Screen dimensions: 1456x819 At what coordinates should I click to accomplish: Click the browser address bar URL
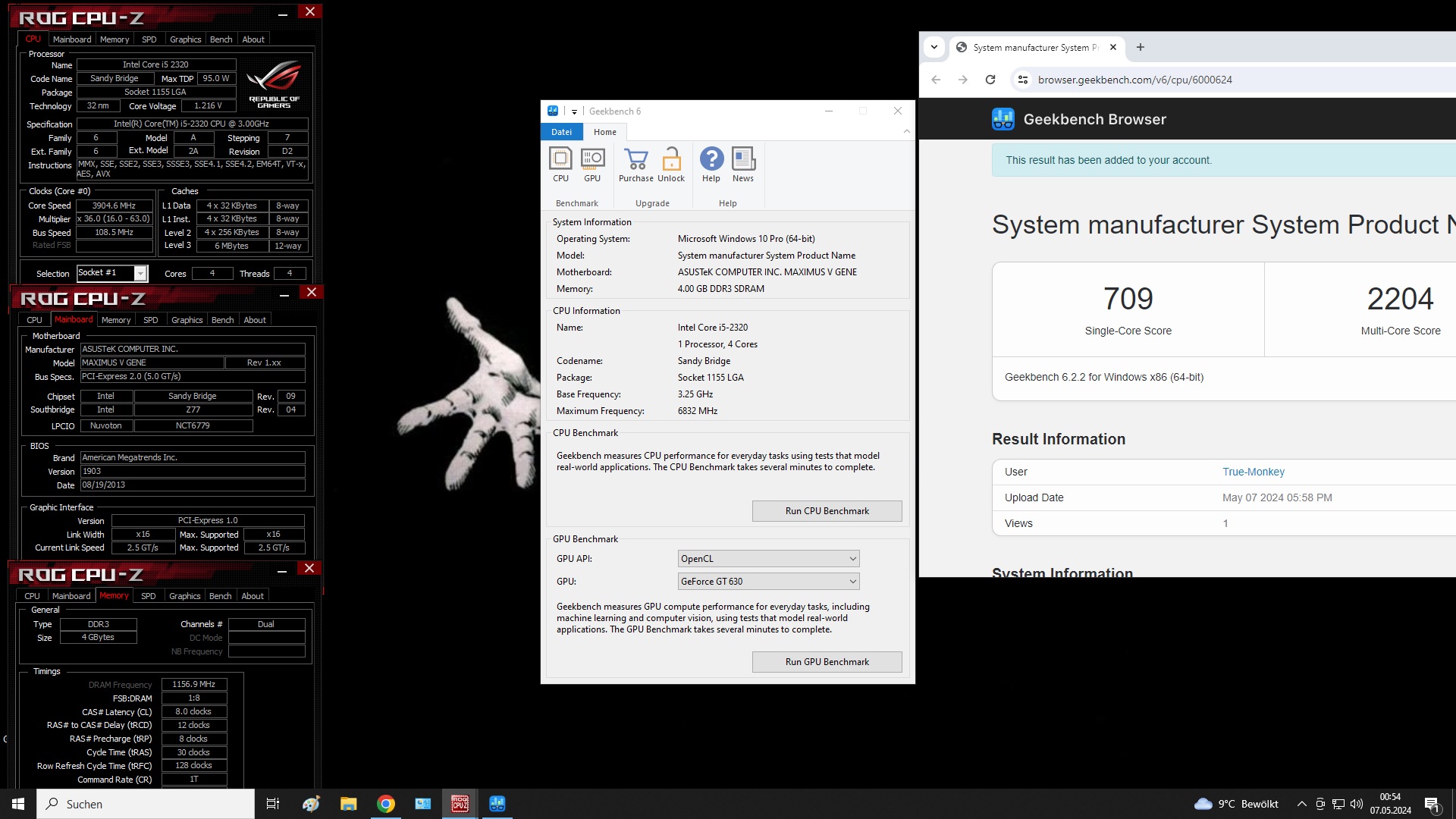[x=1134, y=80]
